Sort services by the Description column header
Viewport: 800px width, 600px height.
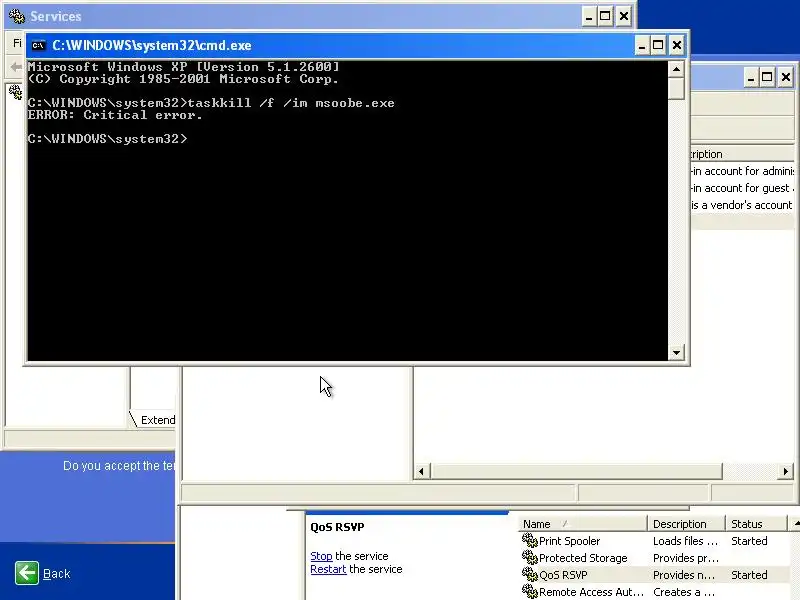coord(686,524)
